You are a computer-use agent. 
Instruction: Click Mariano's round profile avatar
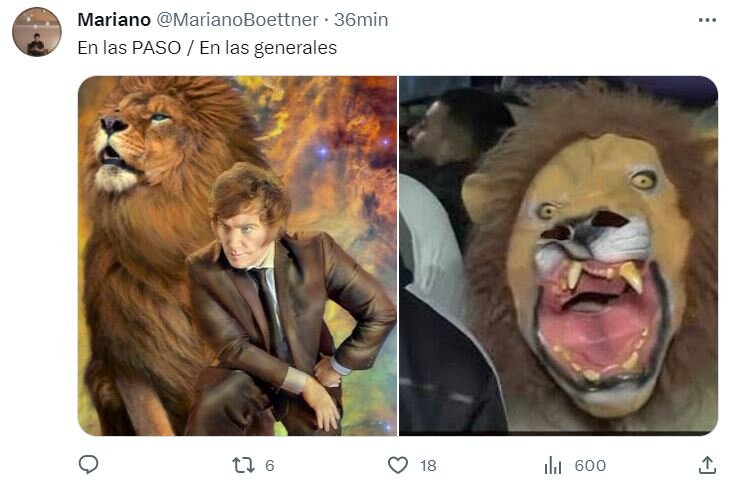[x=37, y=32]
